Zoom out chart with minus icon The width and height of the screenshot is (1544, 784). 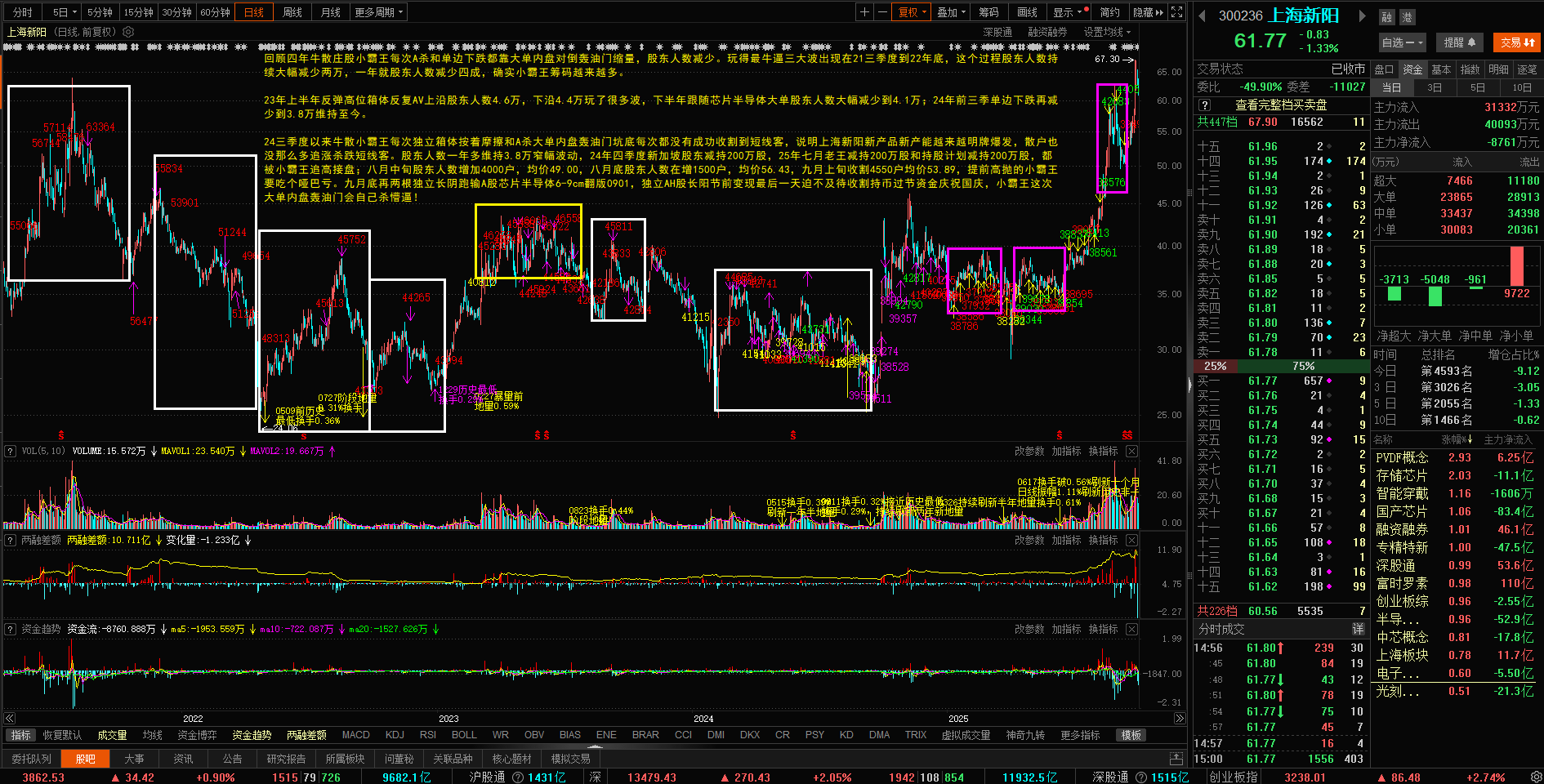(882, 12)
